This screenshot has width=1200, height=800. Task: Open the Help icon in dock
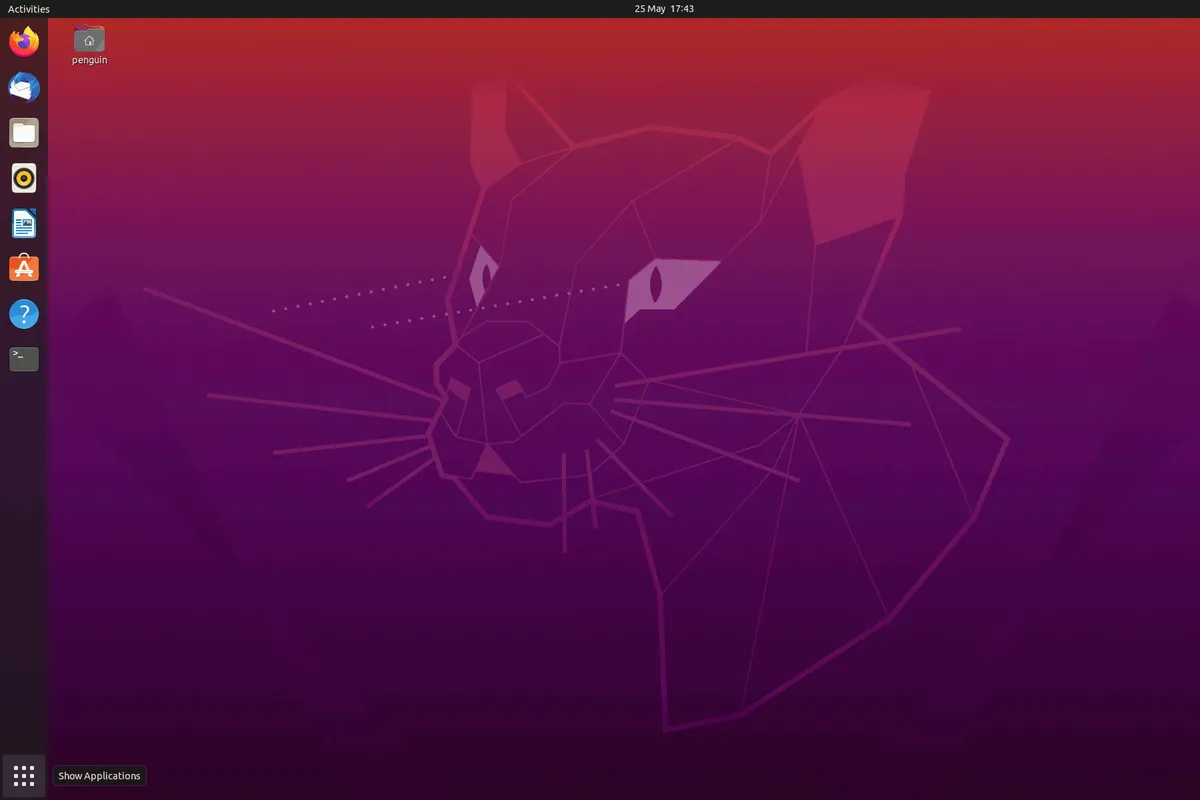[x=24, y=314]
